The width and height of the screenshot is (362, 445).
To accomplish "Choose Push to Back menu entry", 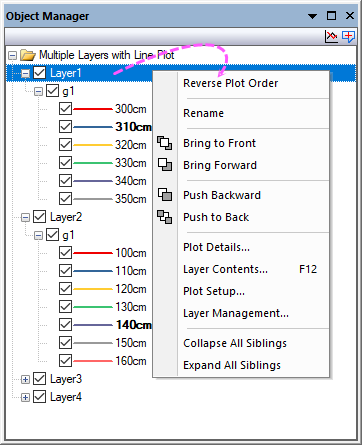I will 241,217.
